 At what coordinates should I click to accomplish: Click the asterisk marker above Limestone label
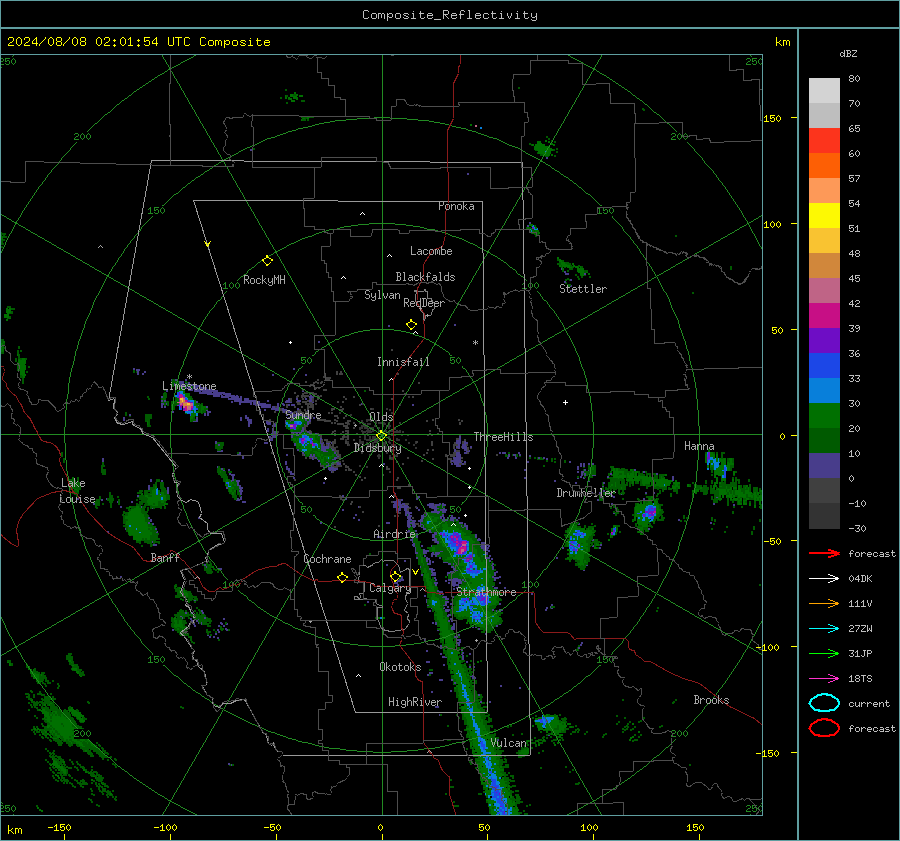pos(189,377)
